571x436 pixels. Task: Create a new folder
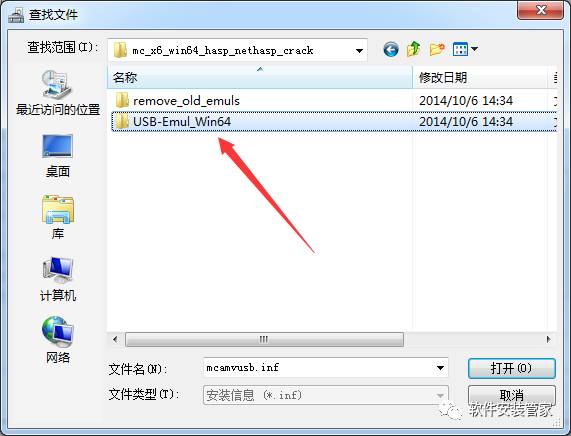[x=437, y=49]
